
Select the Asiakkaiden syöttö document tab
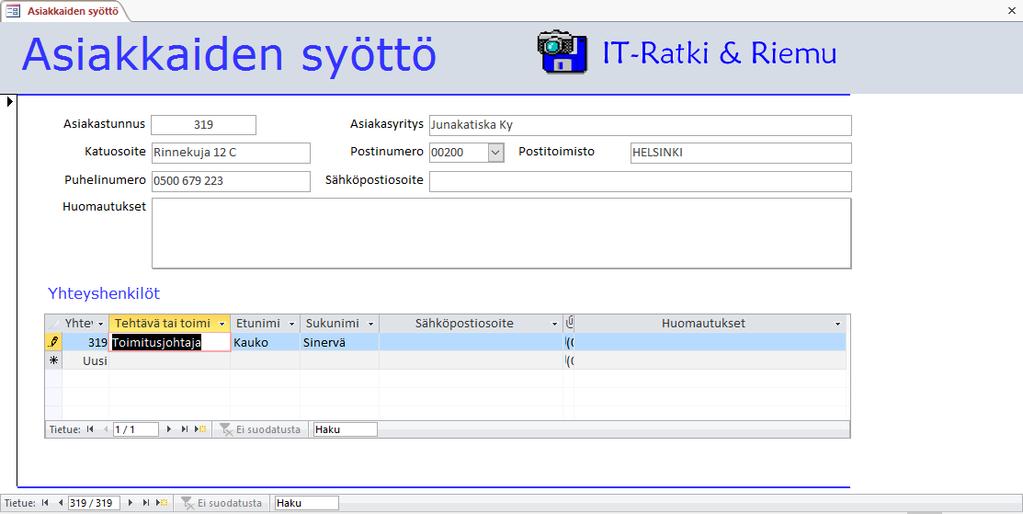pos(63,11)
